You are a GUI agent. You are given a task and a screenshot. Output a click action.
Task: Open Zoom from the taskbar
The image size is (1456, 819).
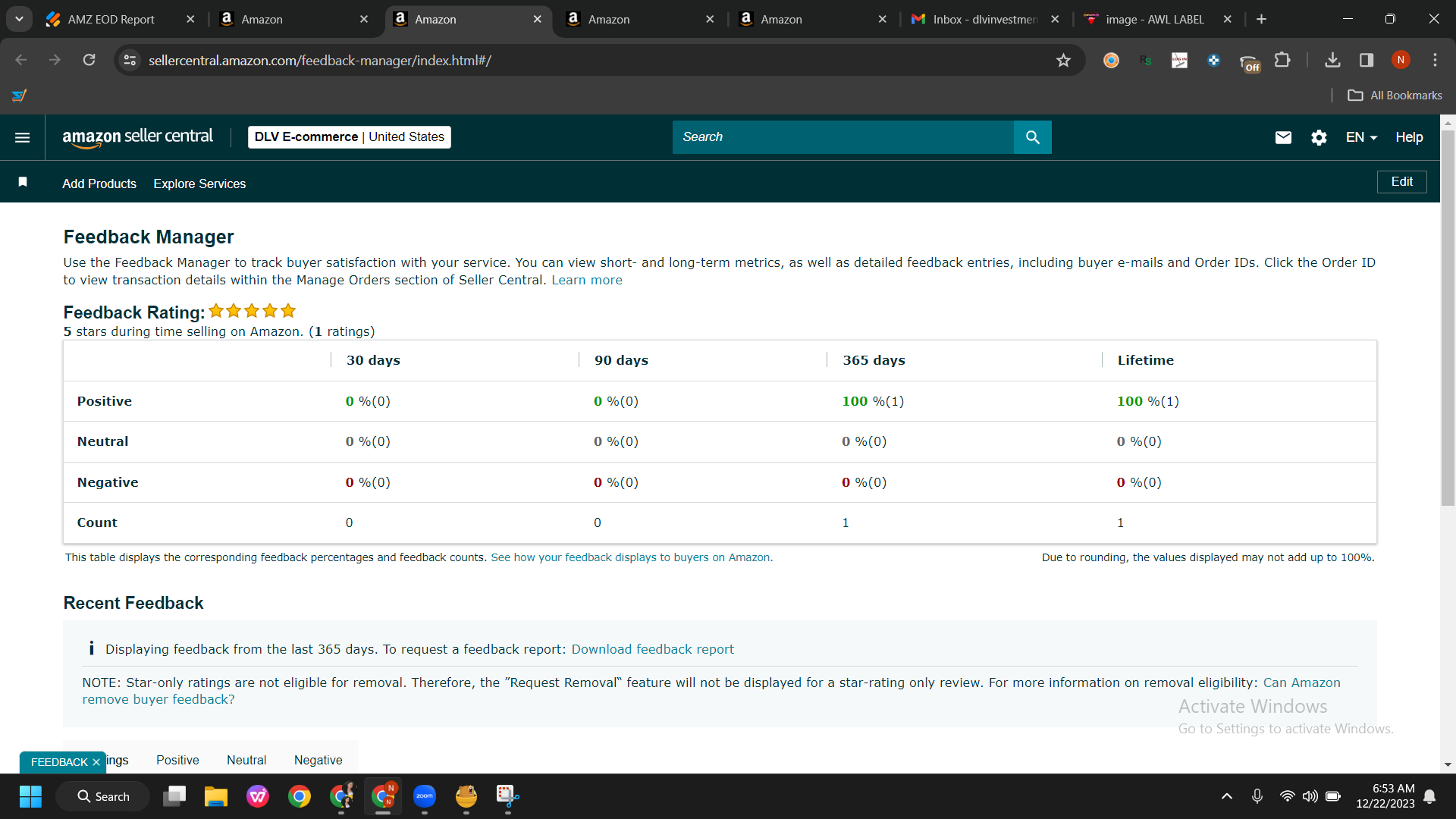tap(424, 796)
